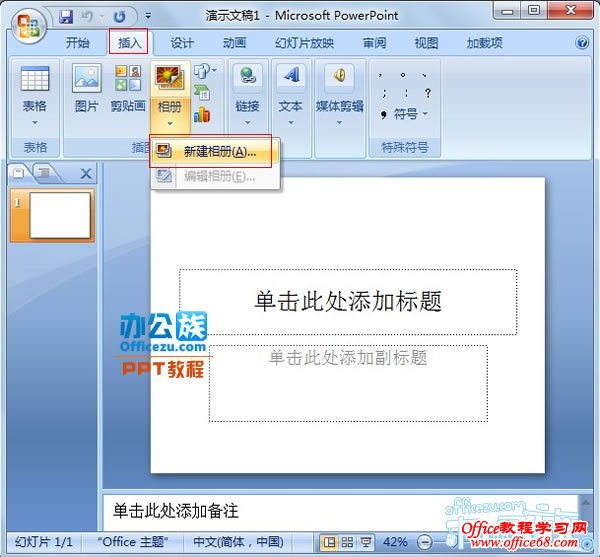
Task: Switch to the 设计 tab
Action: tap(182, 42)
